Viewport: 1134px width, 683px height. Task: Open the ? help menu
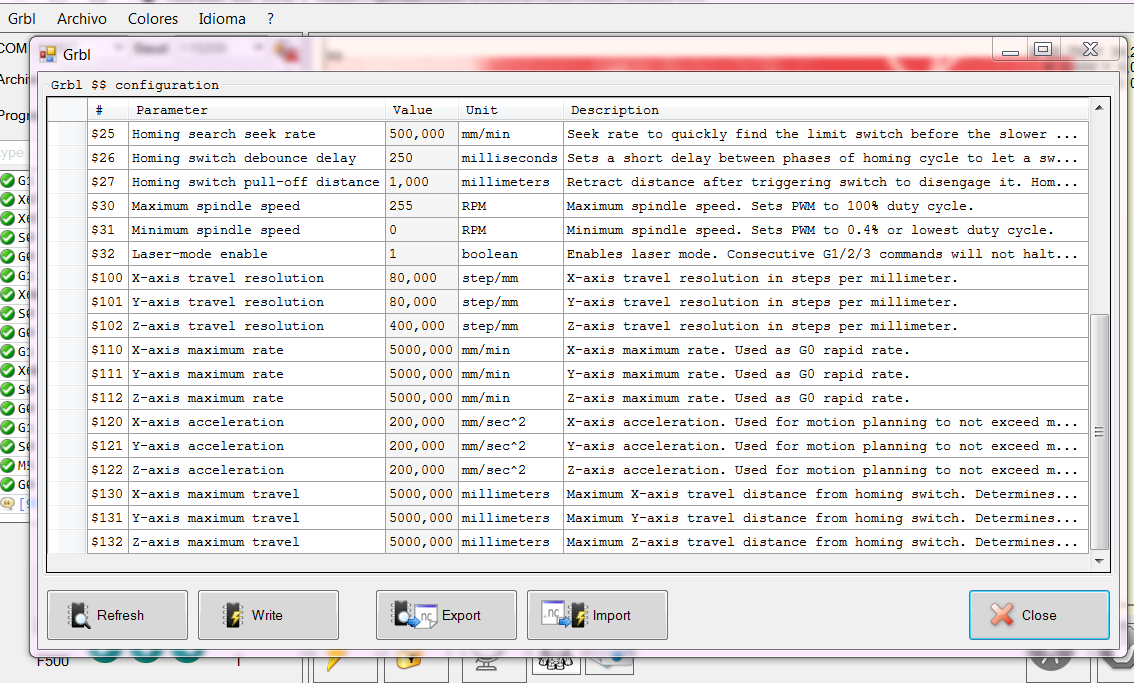coord(270,19)
